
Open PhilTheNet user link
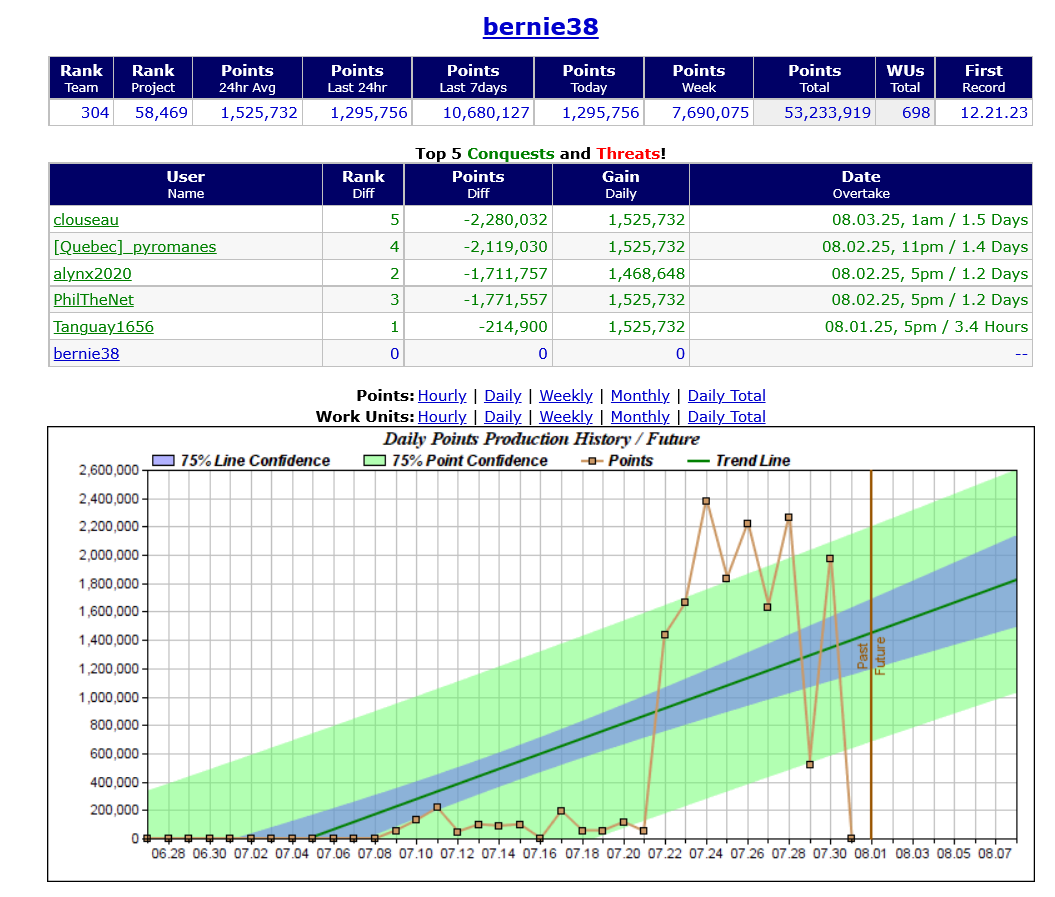pyautogui.click(x=93, y=300)
